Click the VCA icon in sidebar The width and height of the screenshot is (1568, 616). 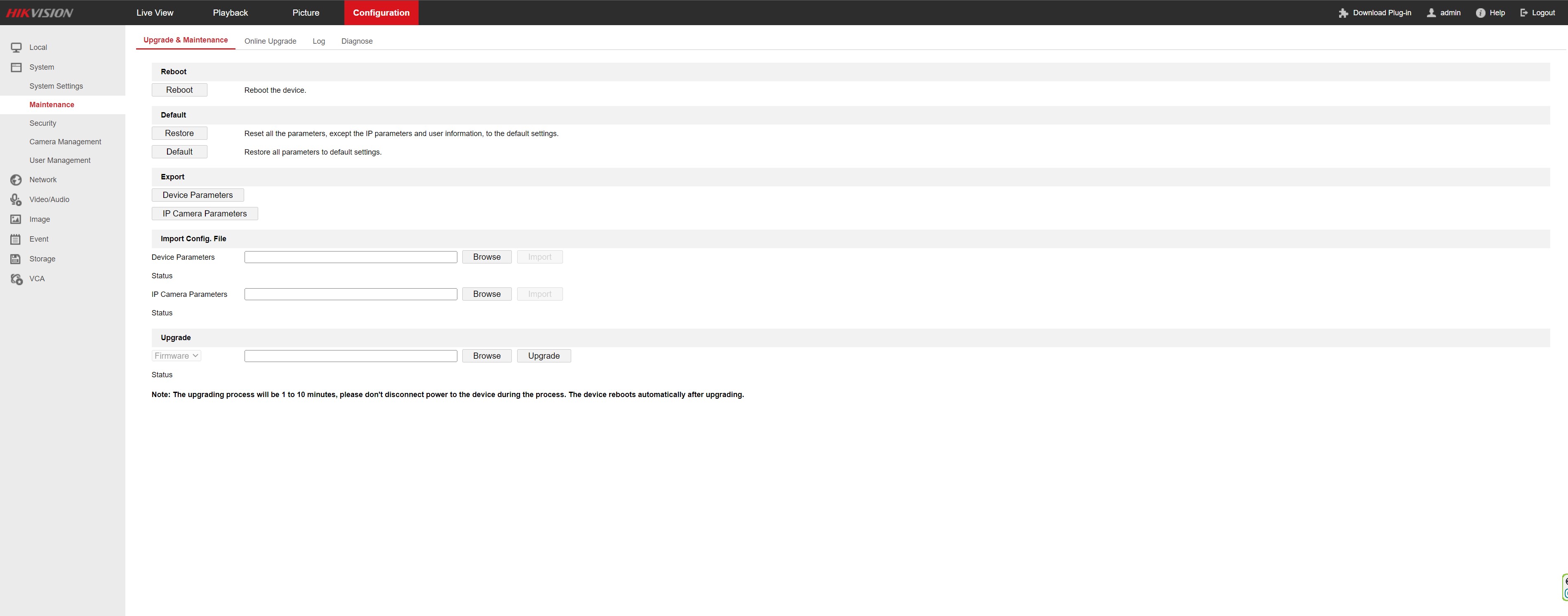click(x=16, y=280)
